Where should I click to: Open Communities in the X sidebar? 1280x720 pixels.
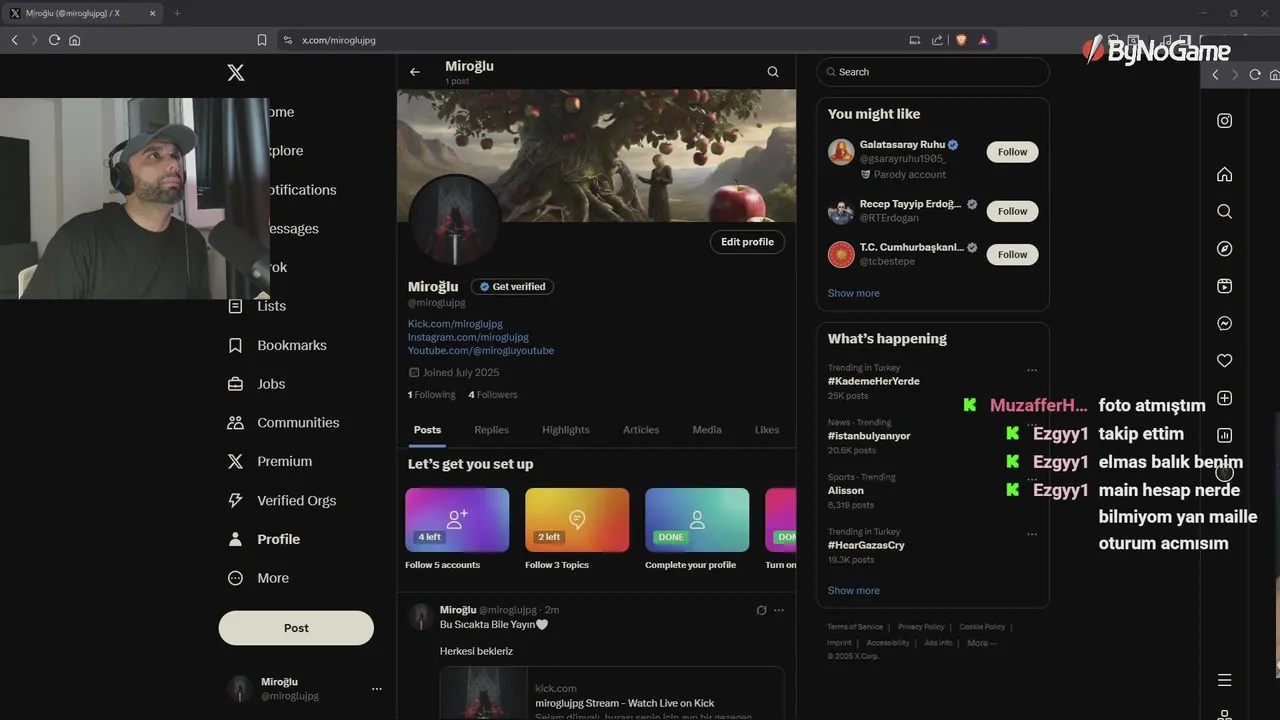click(x=283, y=423)
